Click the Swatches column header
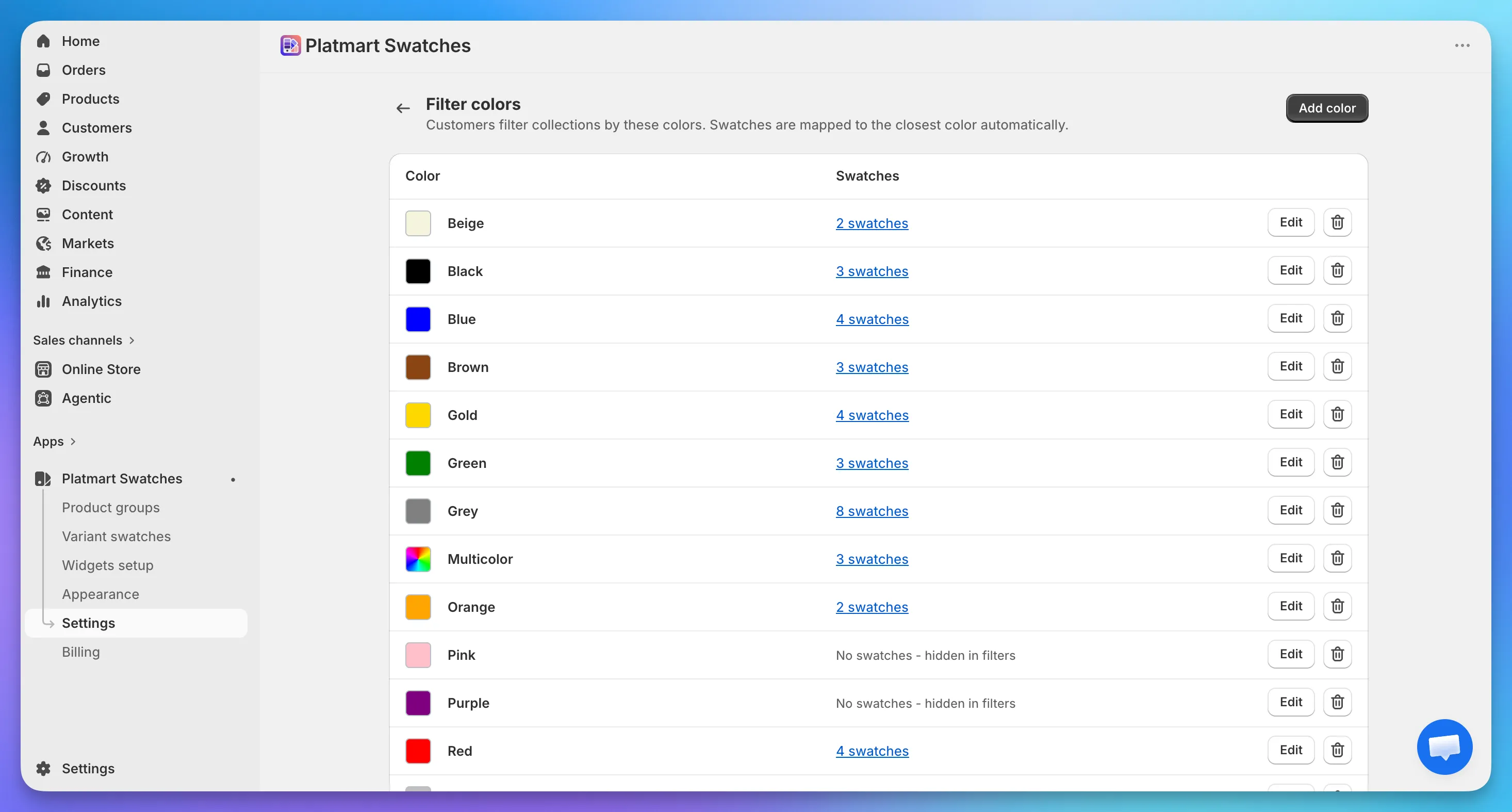Image resolution: width=1512 pixels, height=812 pixels. 867,176
